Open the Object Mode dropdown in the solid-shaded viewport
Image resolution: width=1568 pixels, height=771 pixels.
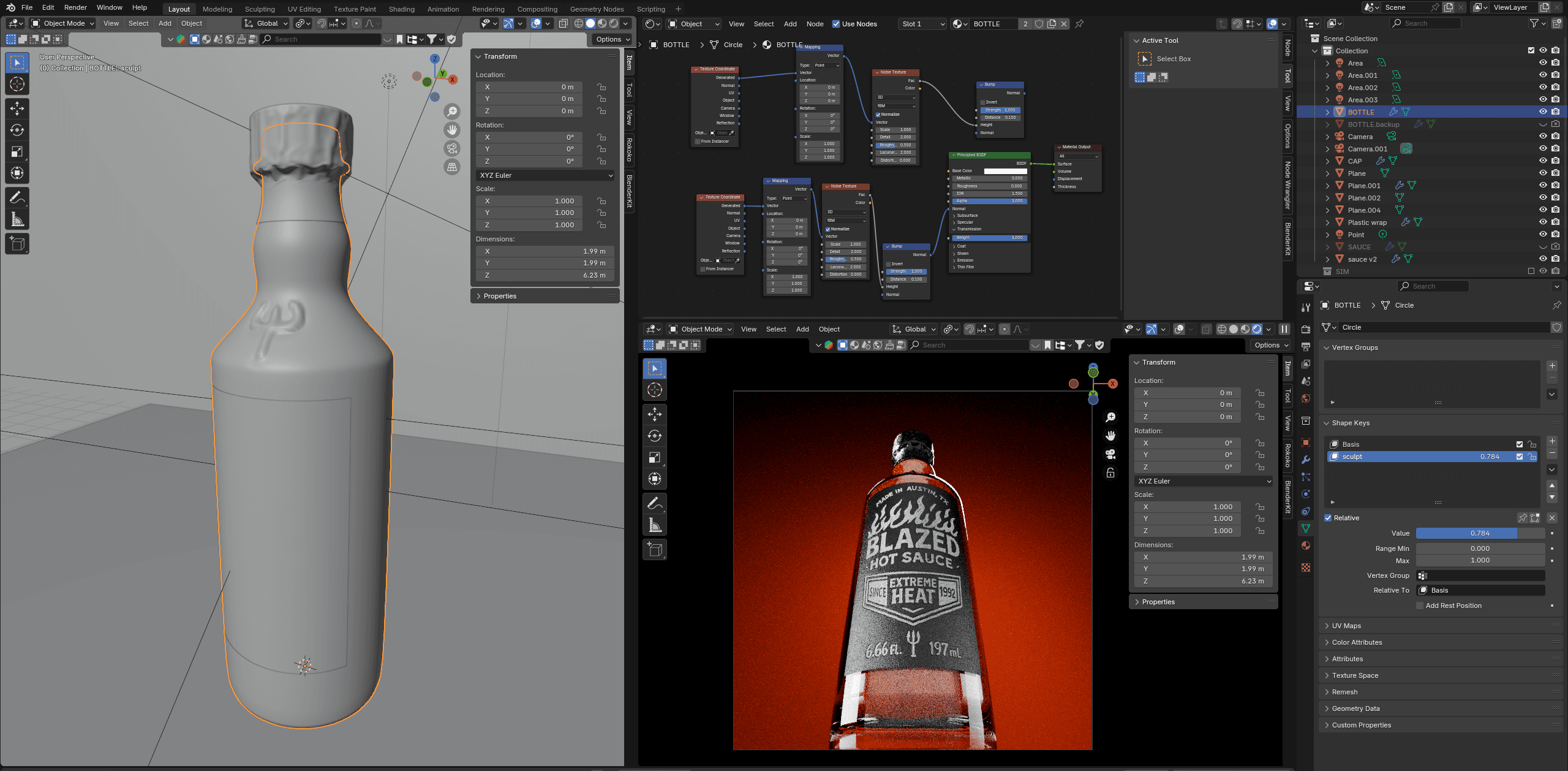pos(63,23)
